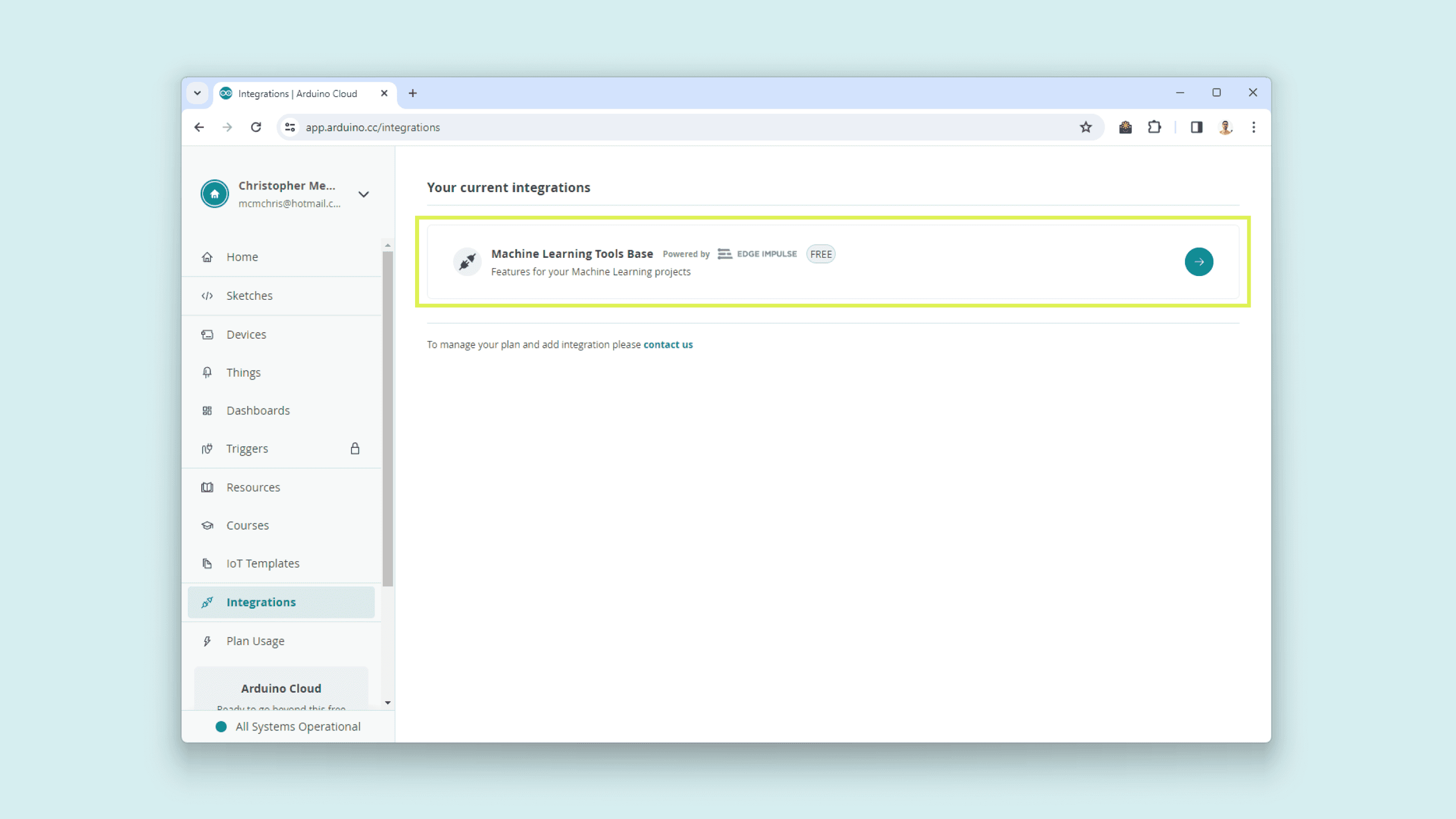Open the browser Extensions puzzle icon
Screen dimensions: 1456x819
click(1154, 127)
